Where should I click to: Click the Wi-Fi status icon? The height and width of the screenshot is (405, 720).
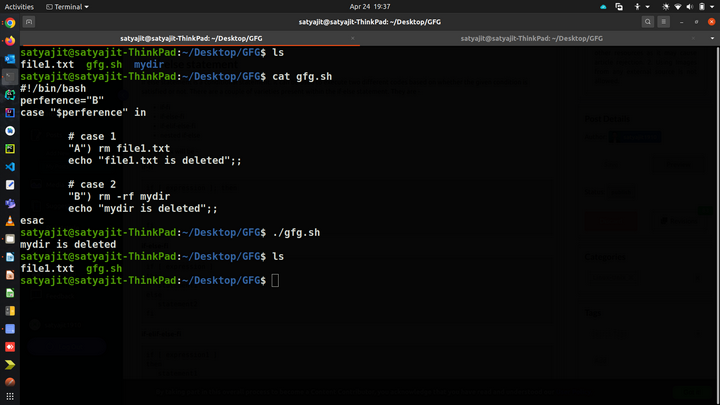(x=678, y=6)
